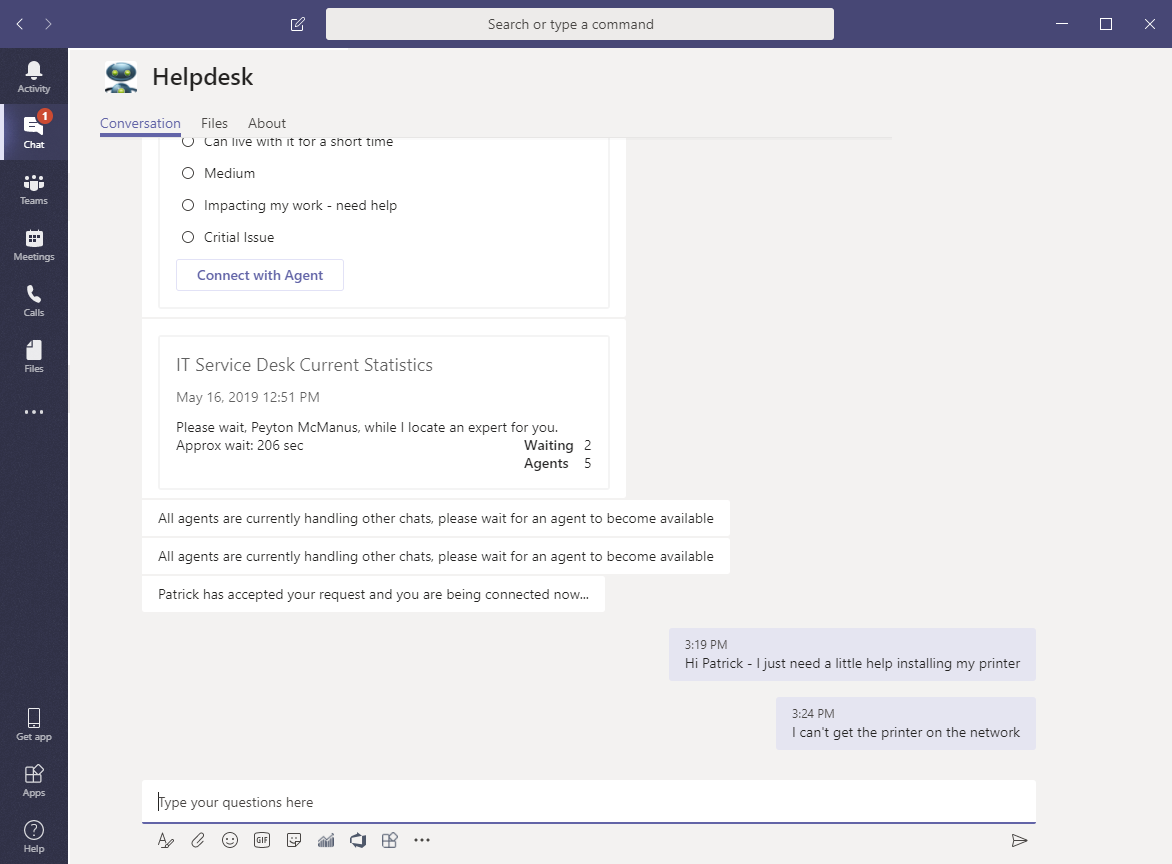Click the chart app icon in compose toolbar
The height and width of the screenshot is (864, 1172).
tap(326, 840)
